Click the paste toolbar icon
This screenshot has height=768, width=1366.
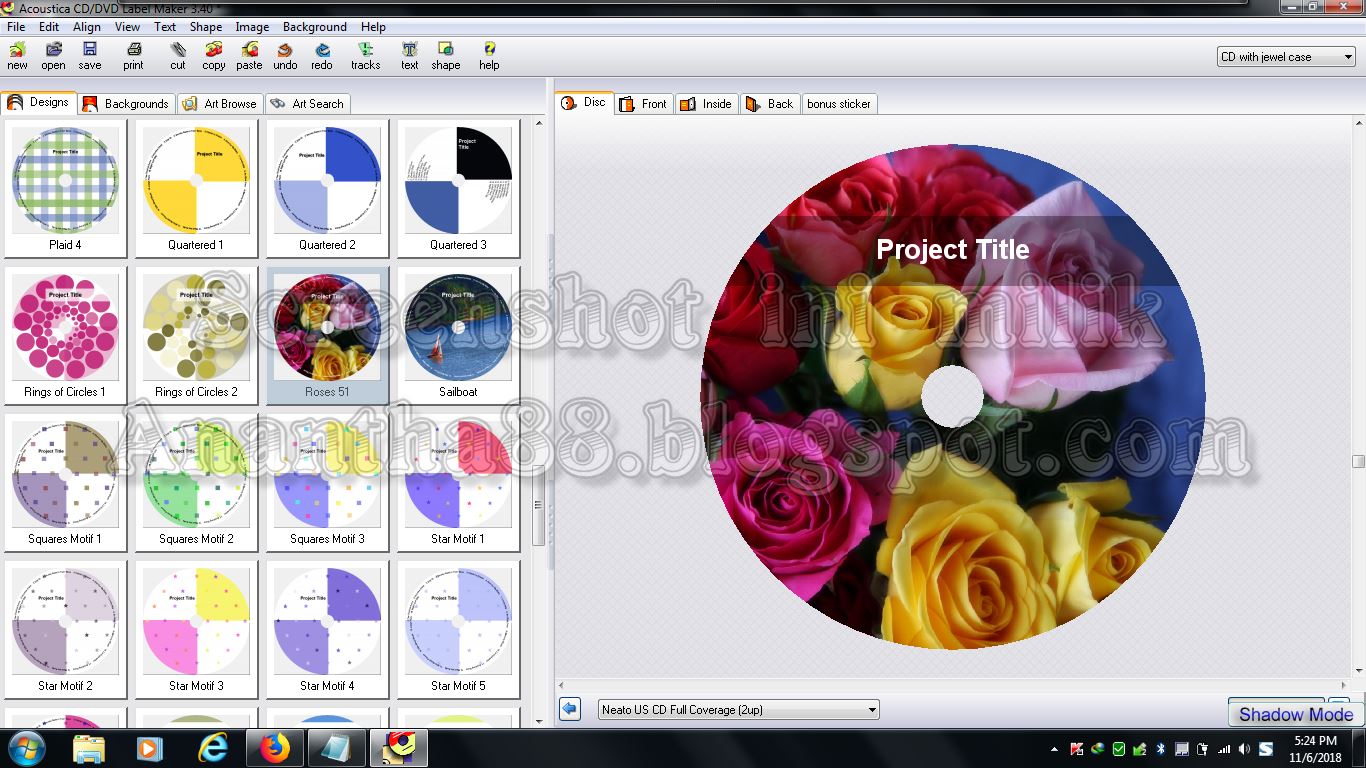pos(249,55)
